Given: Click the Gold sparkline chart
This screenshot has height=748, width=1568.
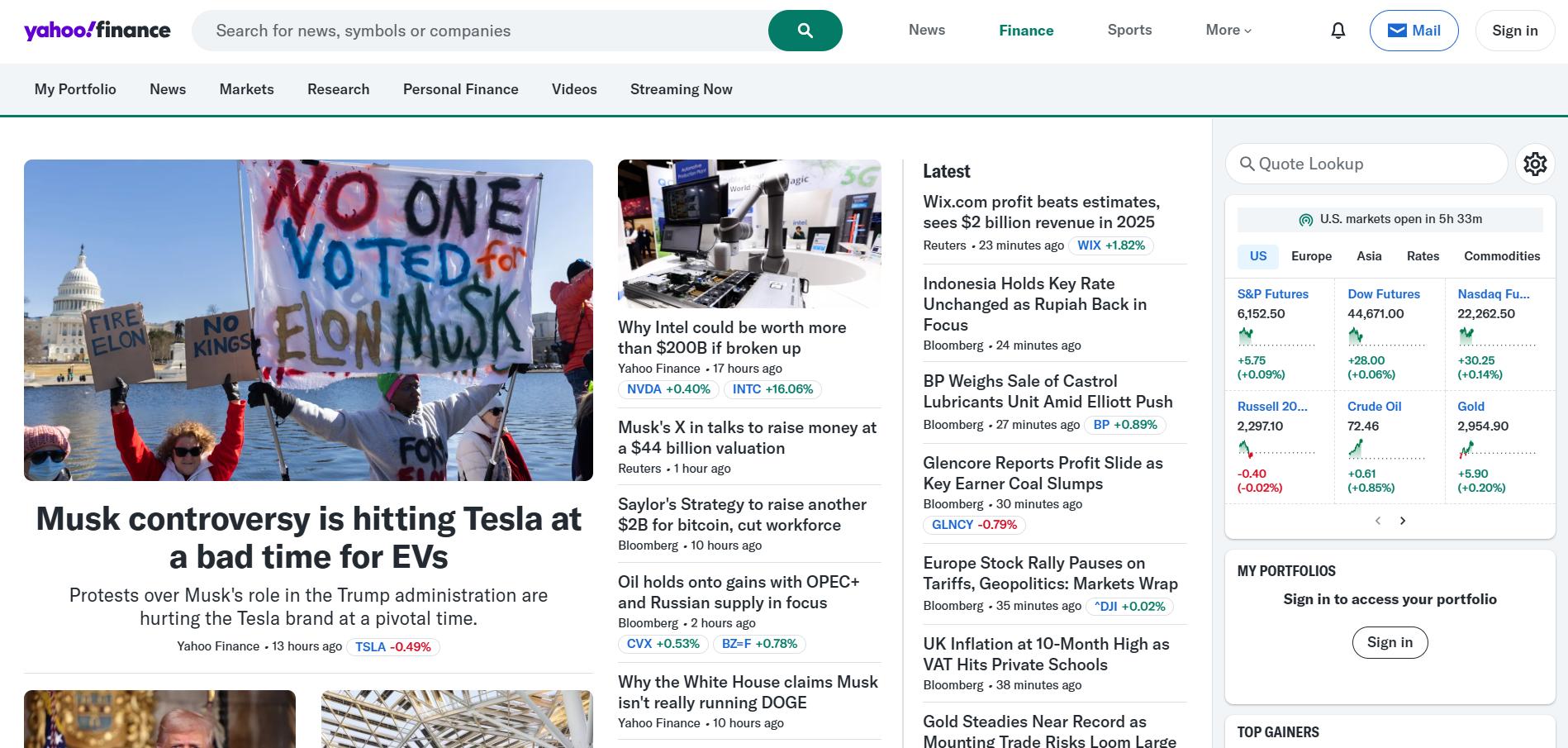Looking at the screenshot, I should tap(1496, 450).
